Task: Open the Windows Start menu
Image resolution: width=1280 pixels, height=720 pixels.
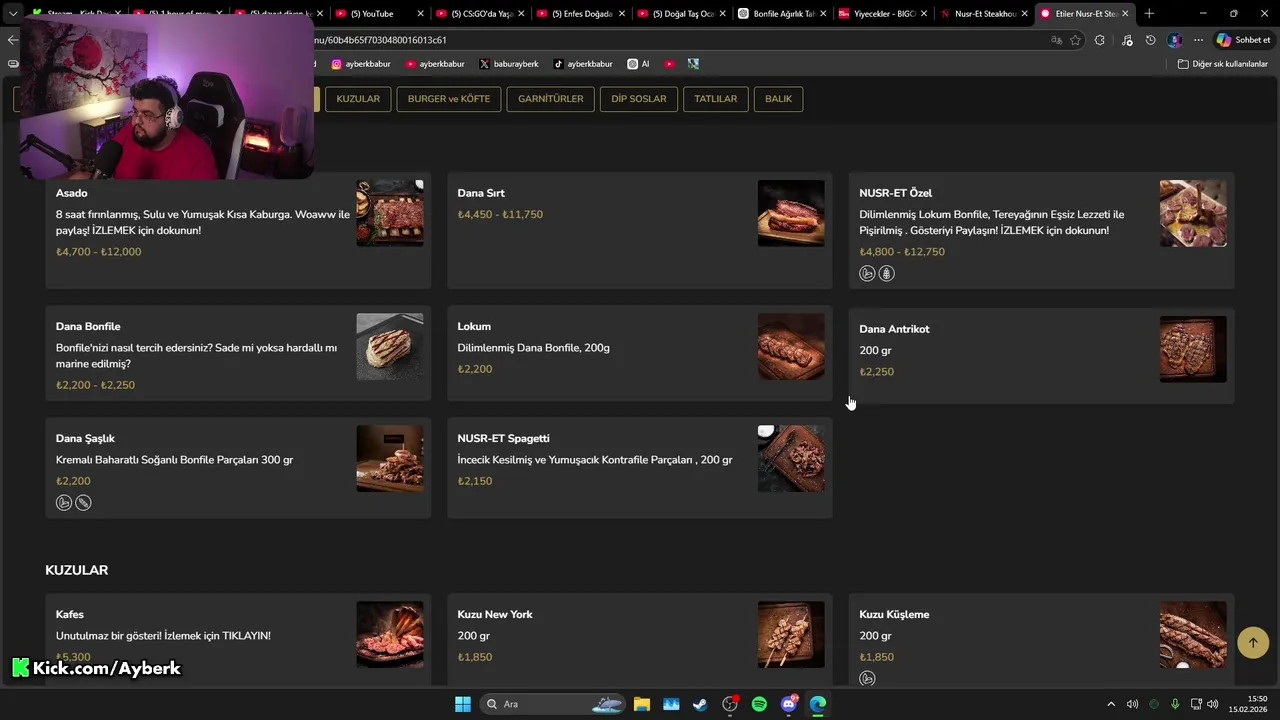Action: click(x=463, y=704)
